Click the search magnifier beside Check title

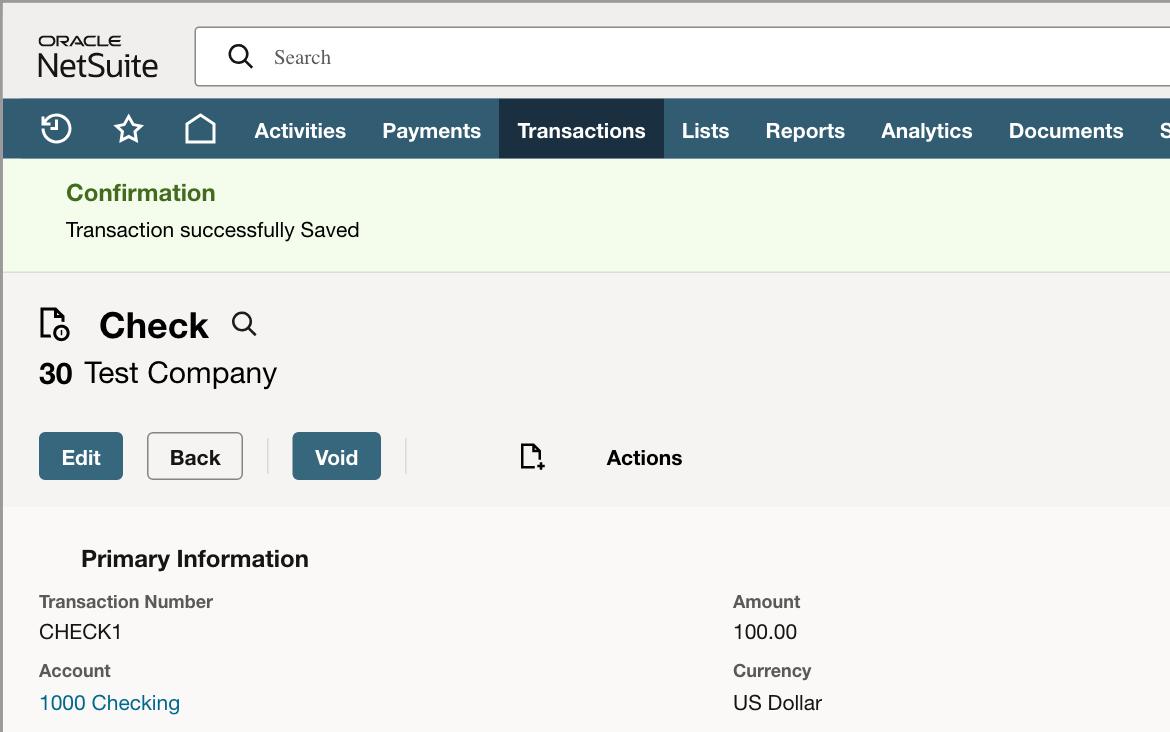pos(244,324)
